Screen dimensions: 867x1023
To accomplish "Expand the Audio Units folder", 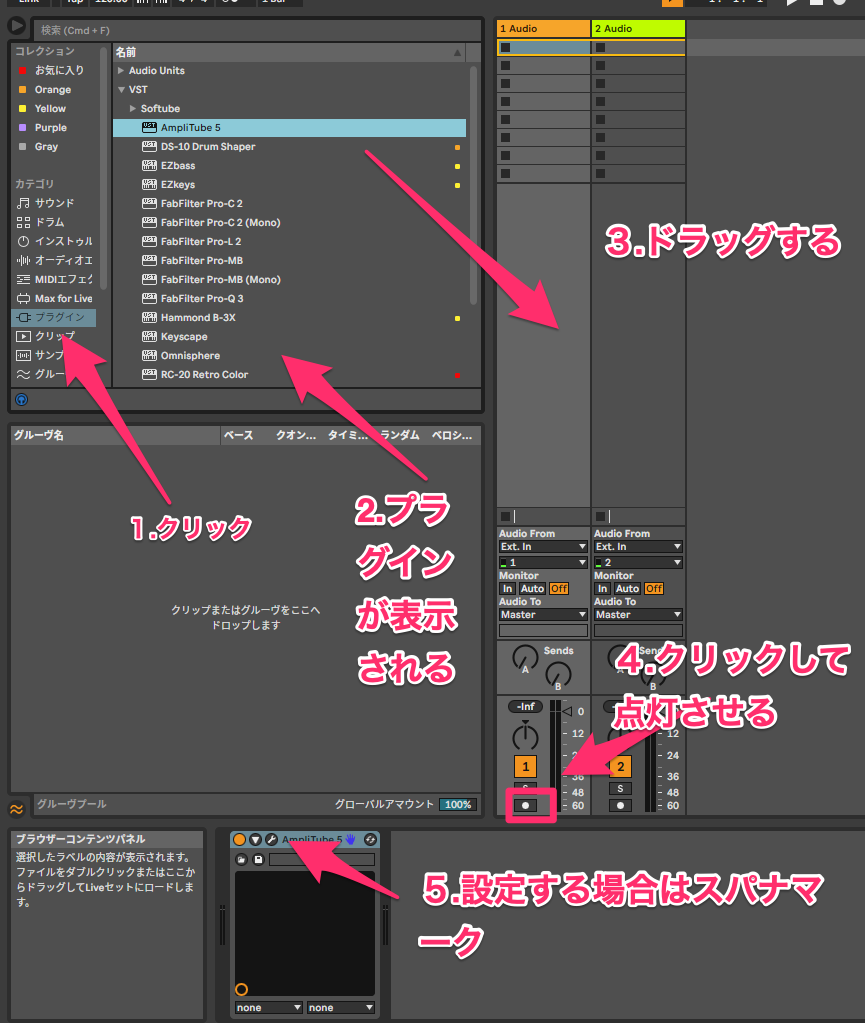I will pyautogui.click(x=121, y=71).
